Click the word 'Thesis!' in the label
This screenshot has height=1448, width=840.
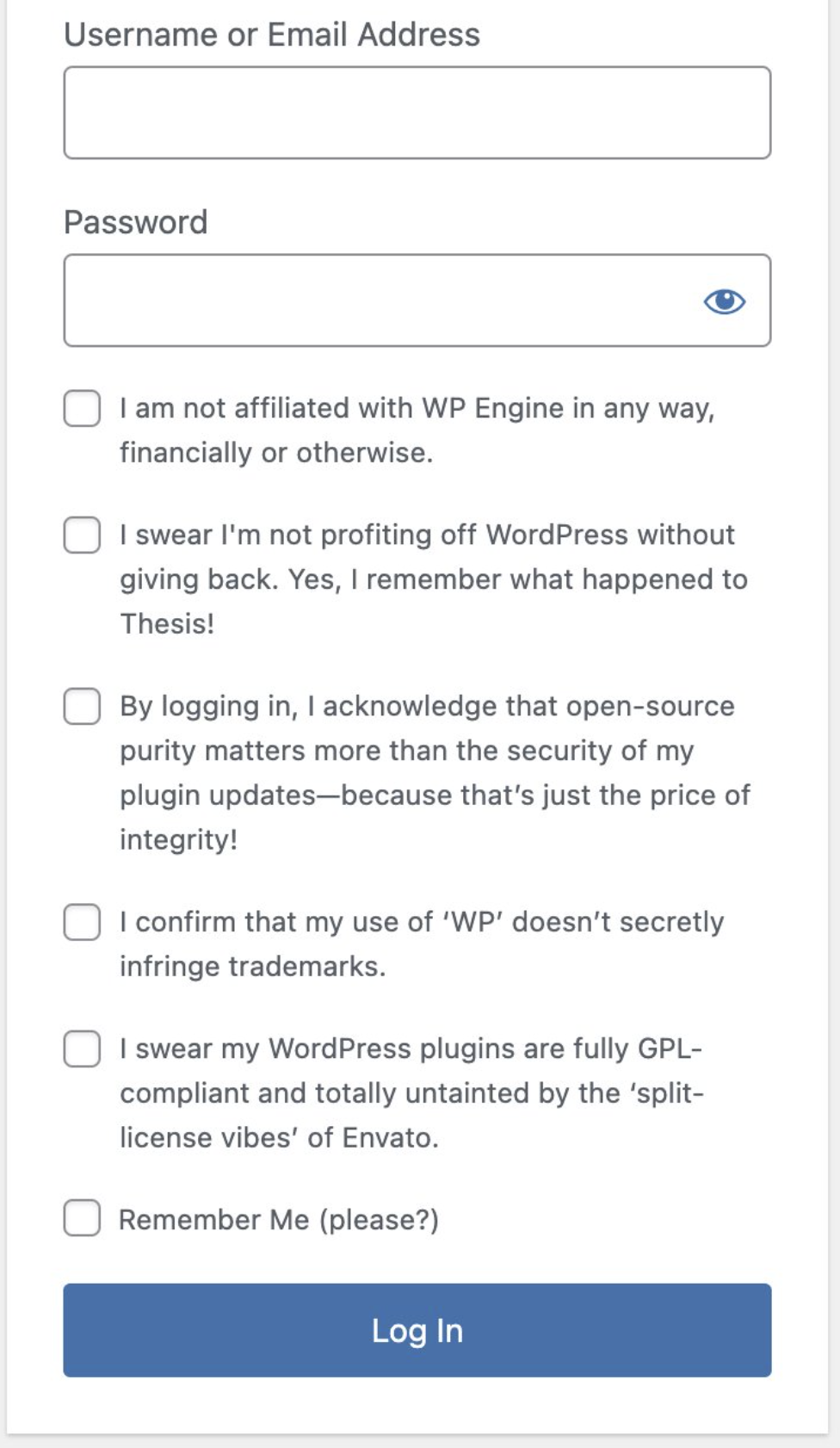coord(167,623)
